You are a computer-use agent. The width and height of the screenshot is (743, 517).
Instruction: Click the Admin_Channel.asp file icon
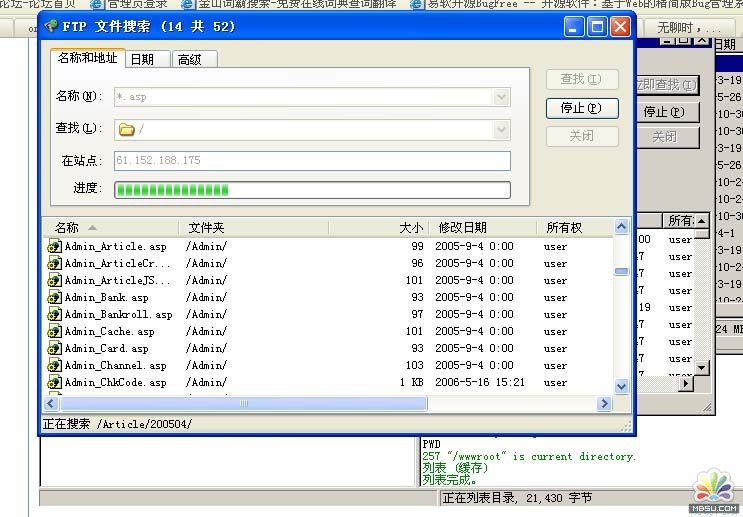(x=55, y=365)
